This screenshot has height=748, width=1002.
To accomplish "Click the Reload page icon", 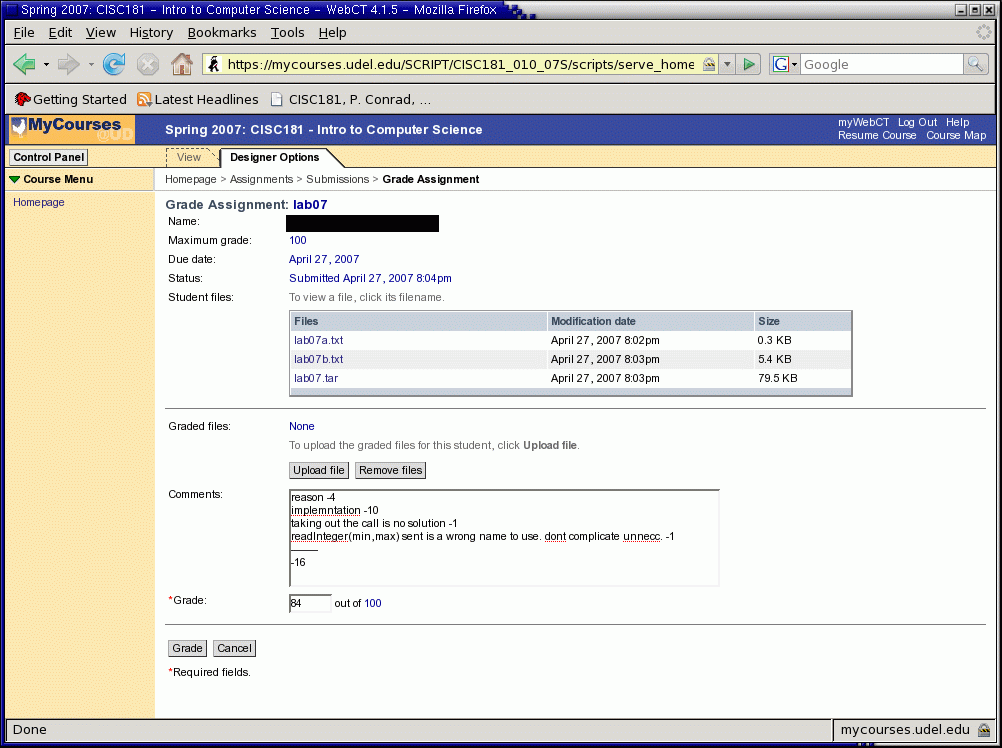I will [114, 65].
